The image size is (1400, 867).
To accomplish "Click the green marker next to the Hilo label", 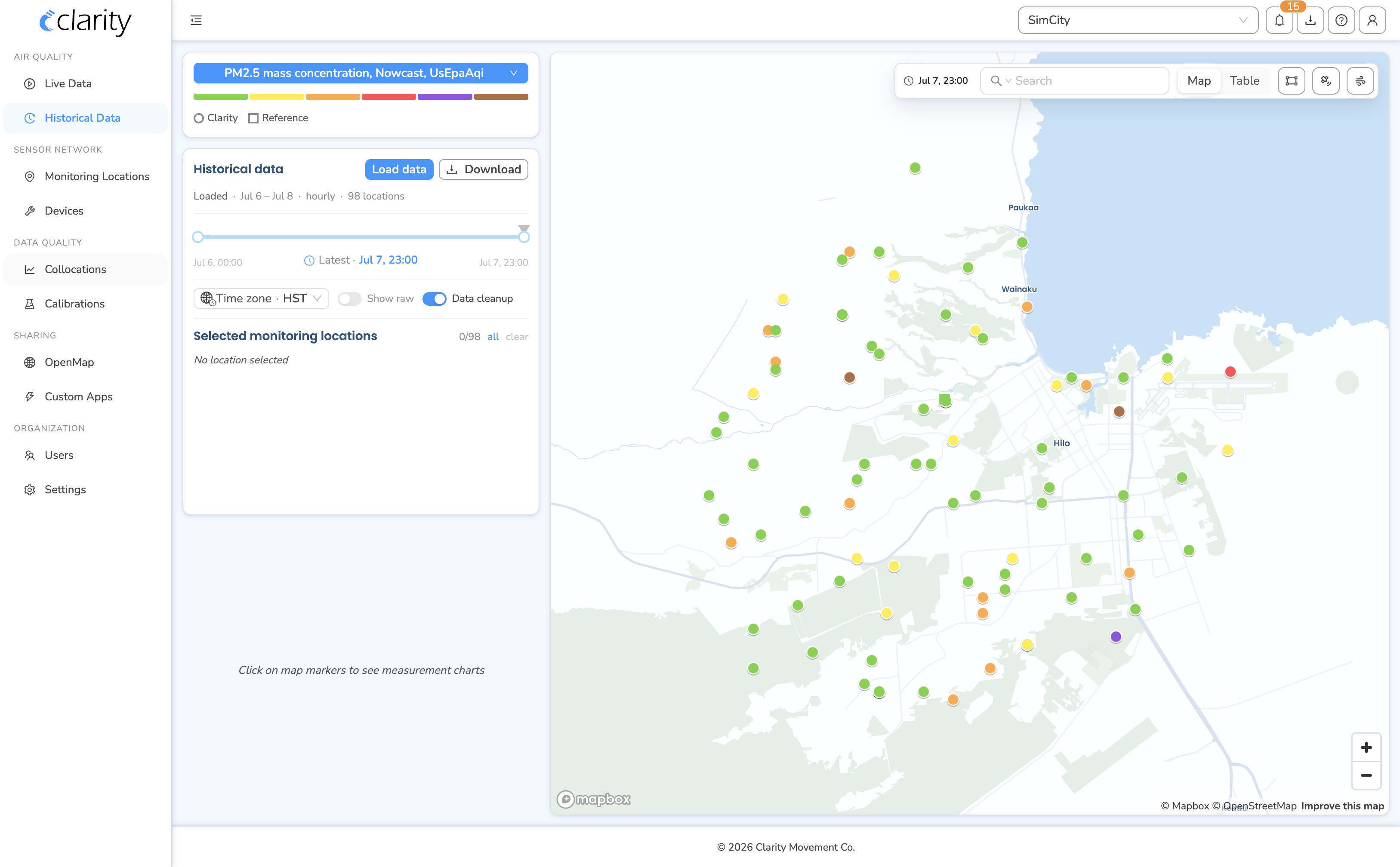I will 1042,449.
